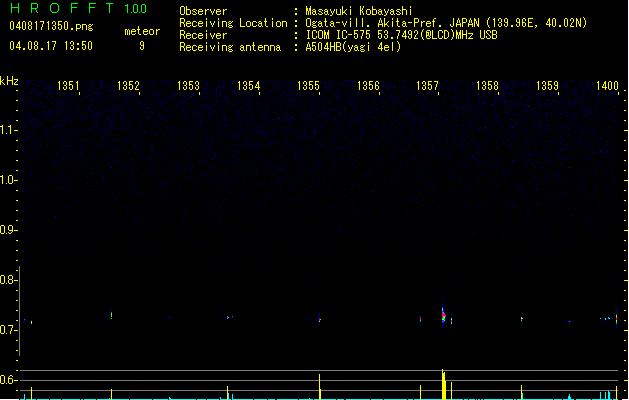Image resolution: width=629 pixels, height=400 pixels.
Task: Click the 1.1 kHz axis label
Action: (7, 130)
